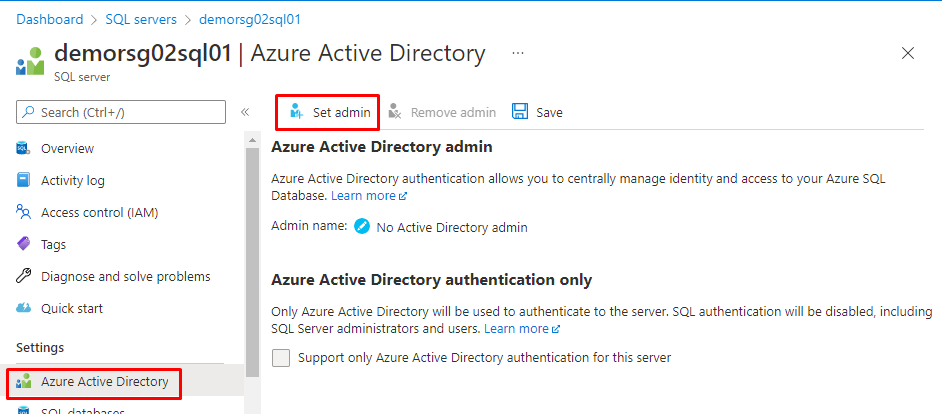Enable Azure Active Directory authentication only checkbox
942x414 pixels.
tap(281, 357)
